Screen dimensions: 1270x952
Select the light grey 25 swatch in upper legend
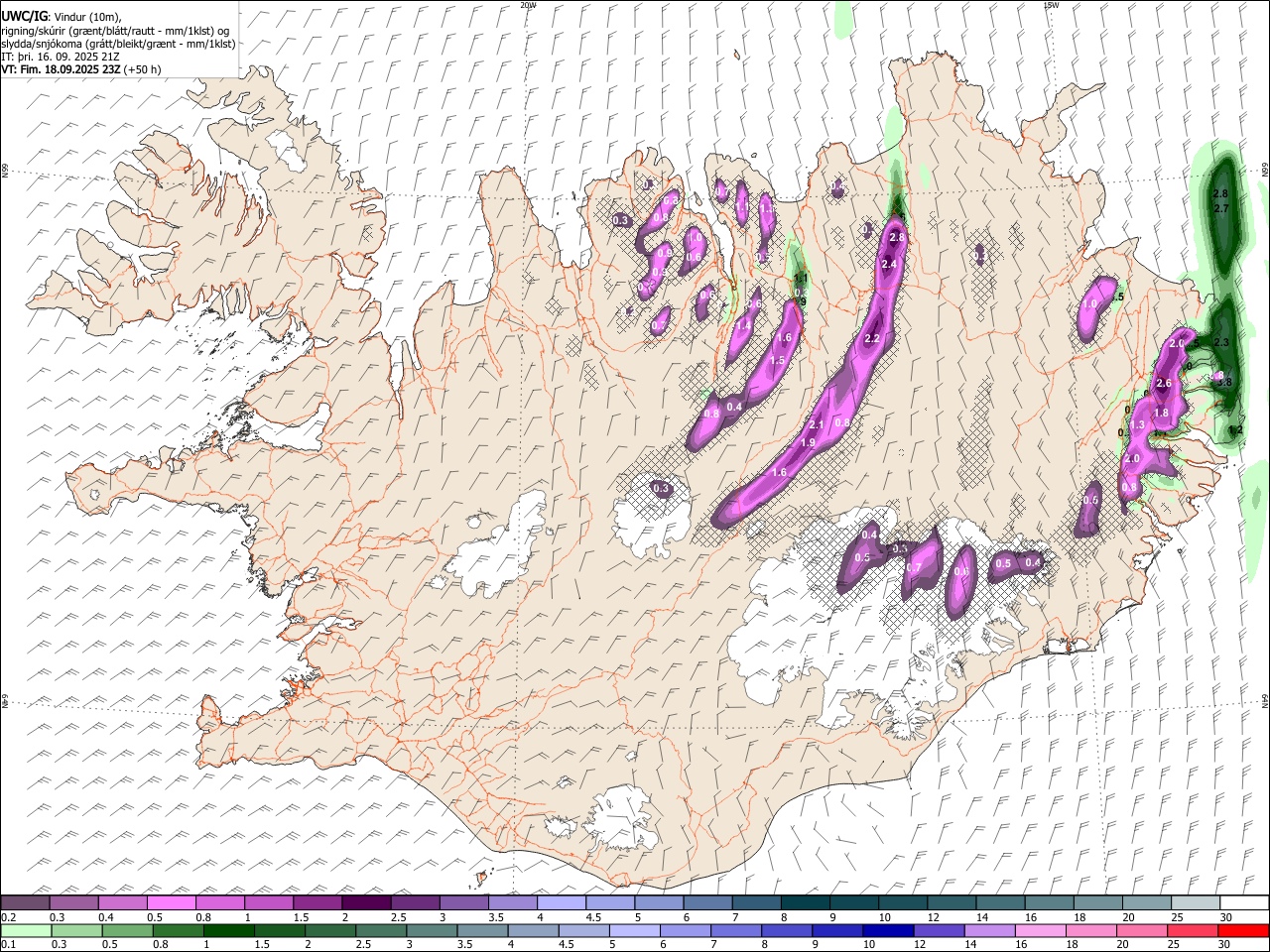1195,903
